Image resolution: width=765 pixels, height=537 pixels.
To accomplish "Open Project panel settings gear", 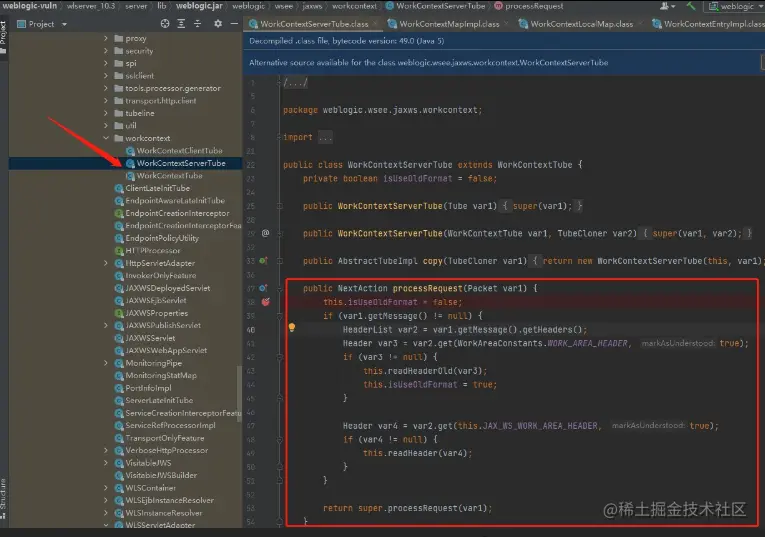I will coord(218,24).
